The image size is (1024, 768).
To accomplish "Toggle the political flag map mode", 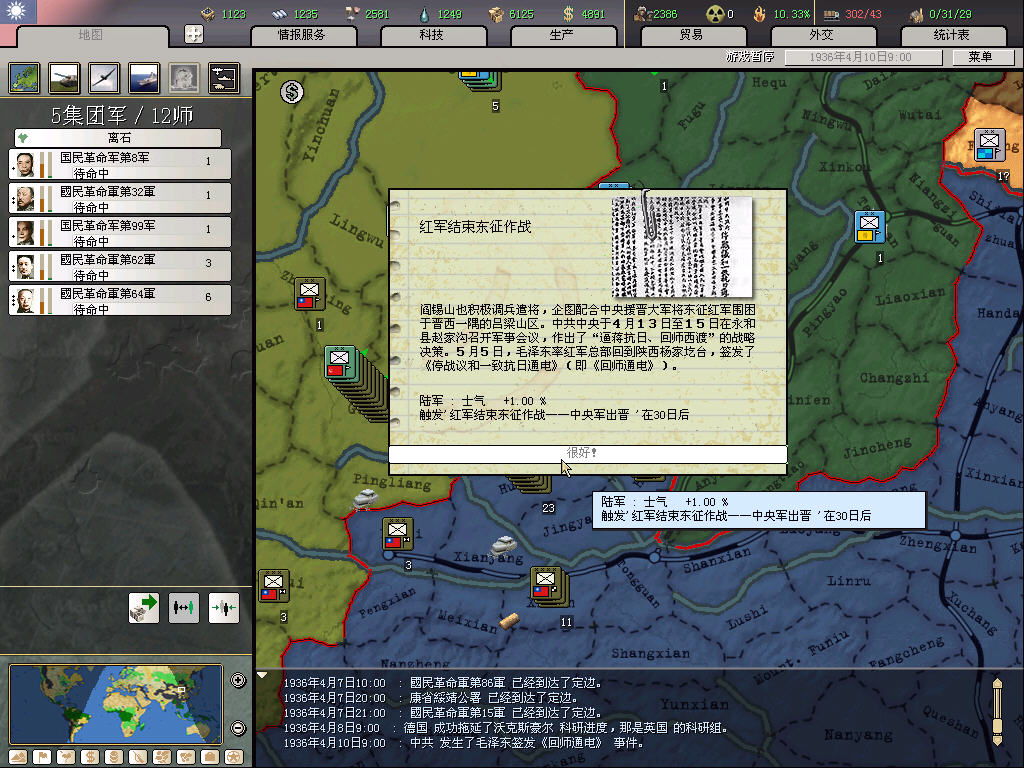I will 43,756.
